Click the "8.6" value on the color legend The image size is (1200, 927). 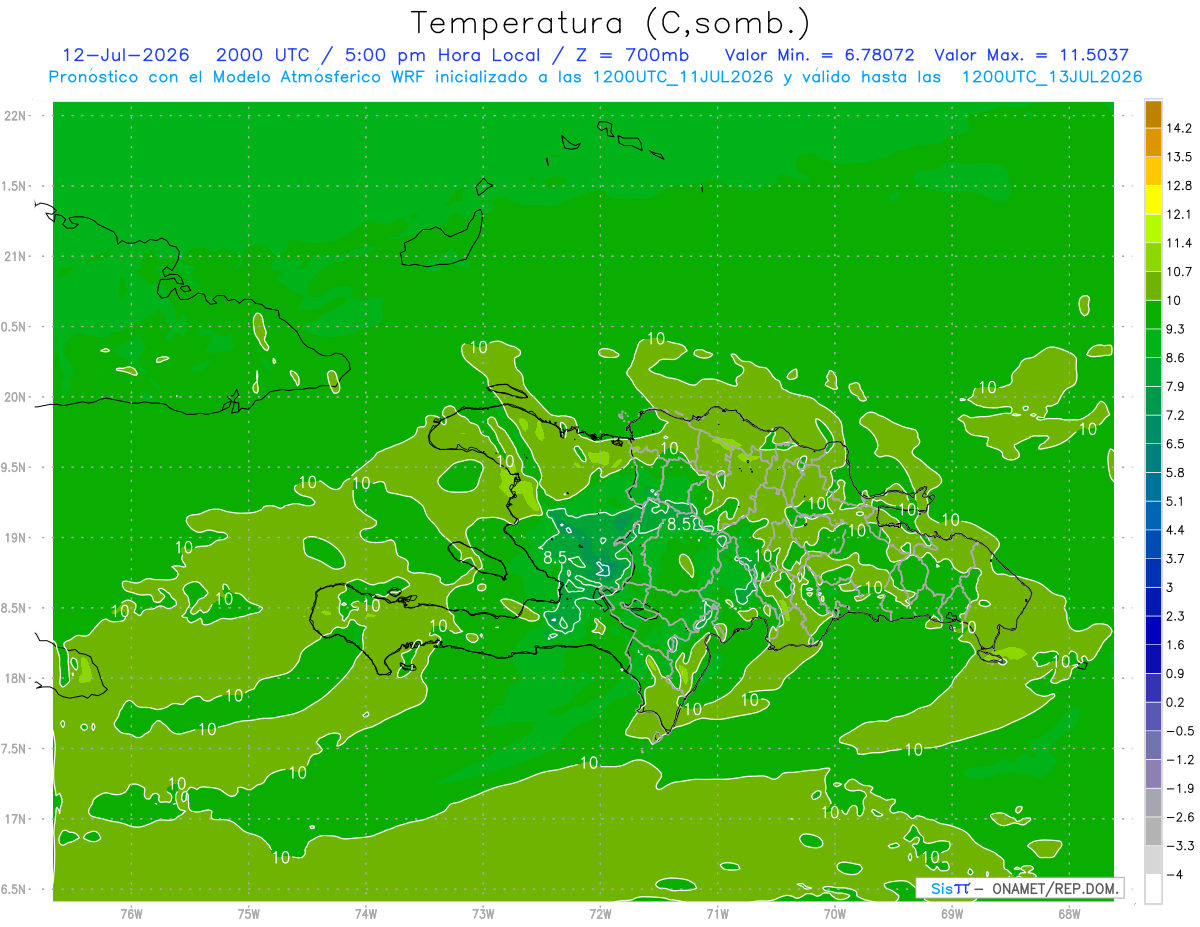coord(1176,358)
